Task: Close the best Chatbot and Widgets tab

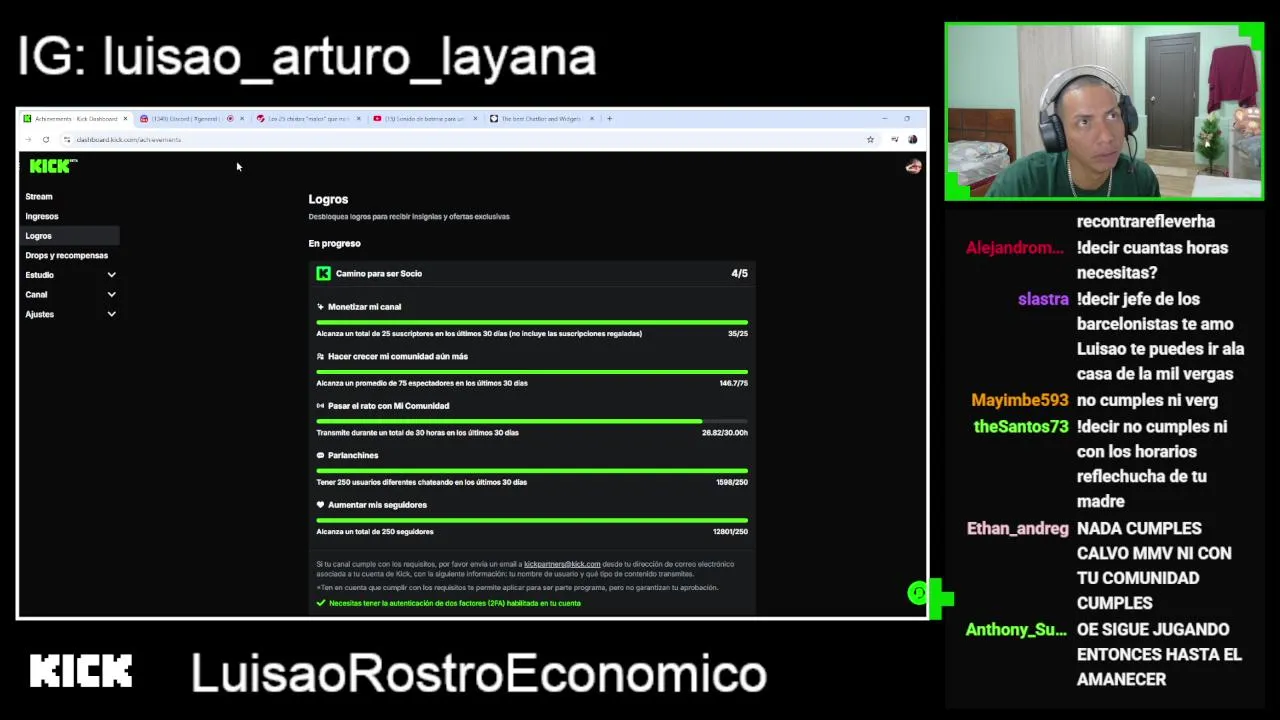Action: pyautogui.click(x=592, y=118)
